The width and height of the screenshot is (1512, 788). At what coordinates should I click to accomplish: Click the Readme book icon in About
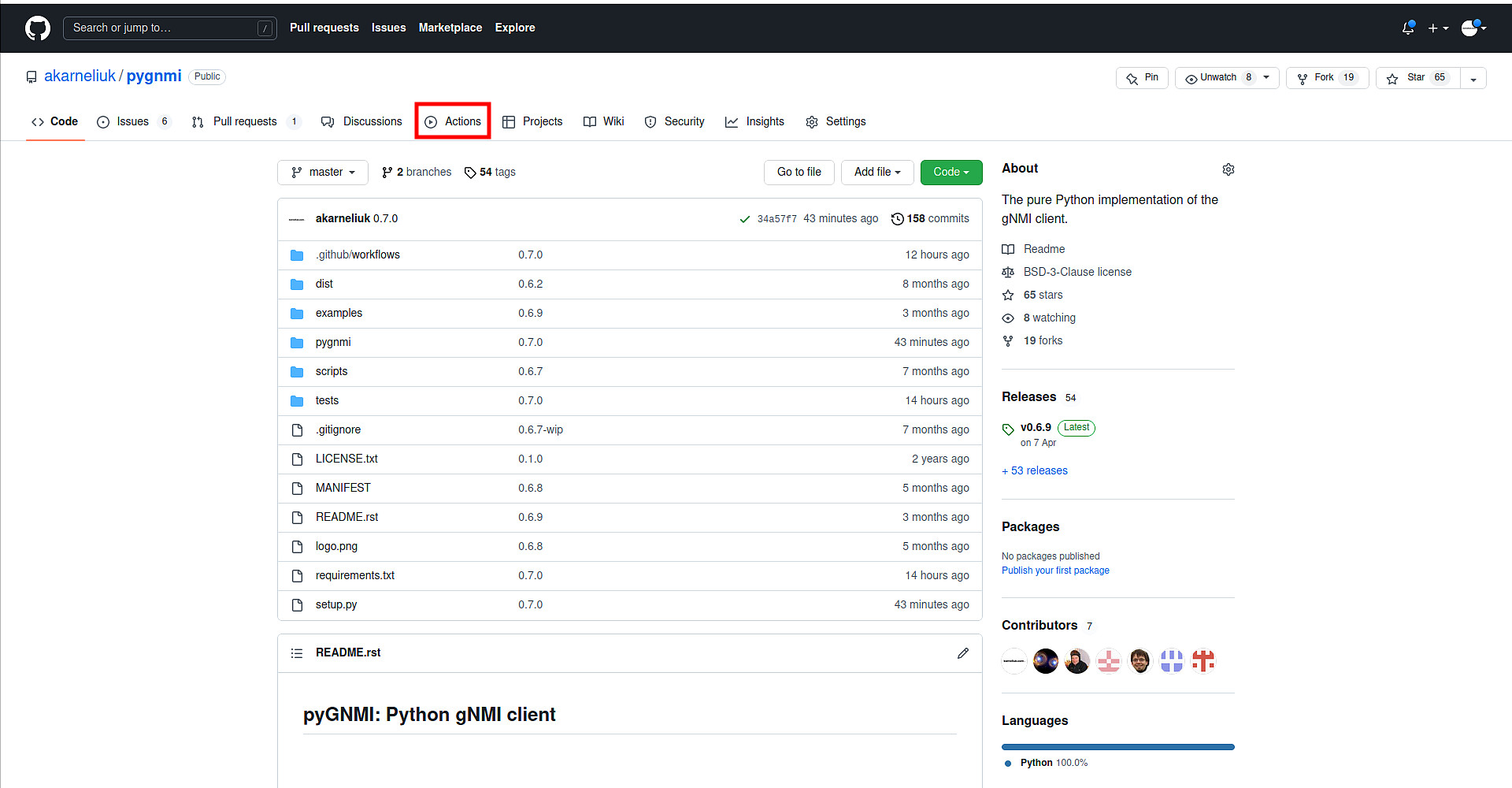[1008, 249]
